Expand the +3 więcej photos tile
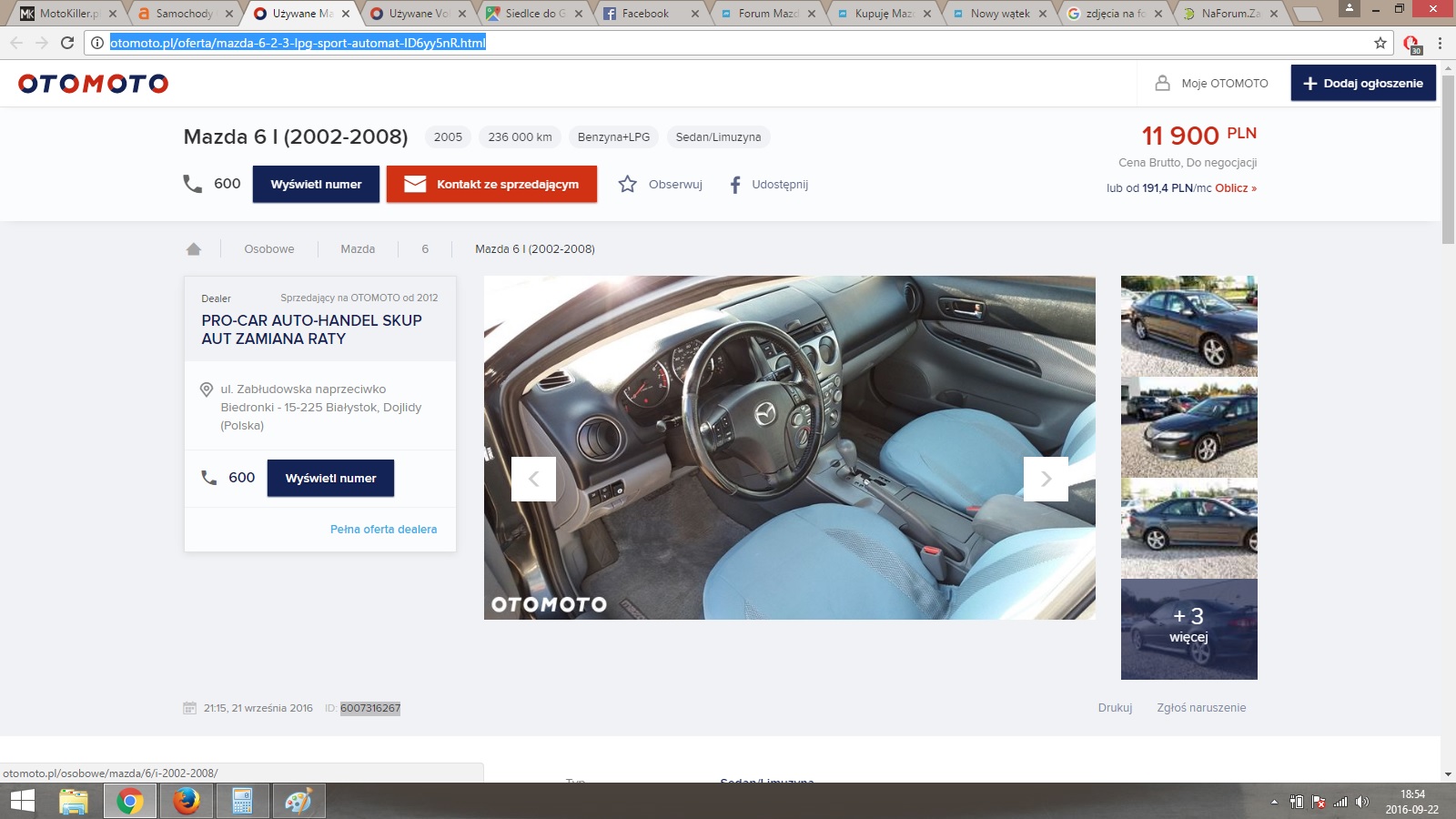 pos(1188,629)
